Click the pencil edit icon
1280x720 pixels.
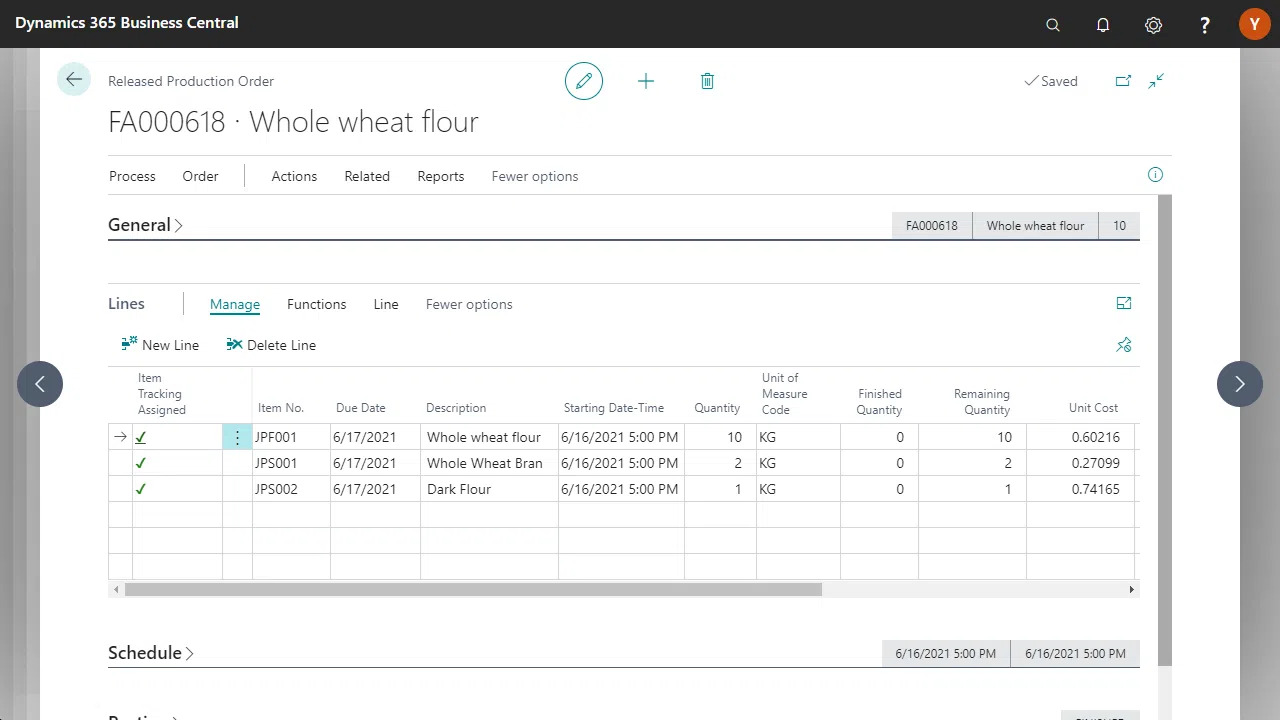tap(584, 81)
